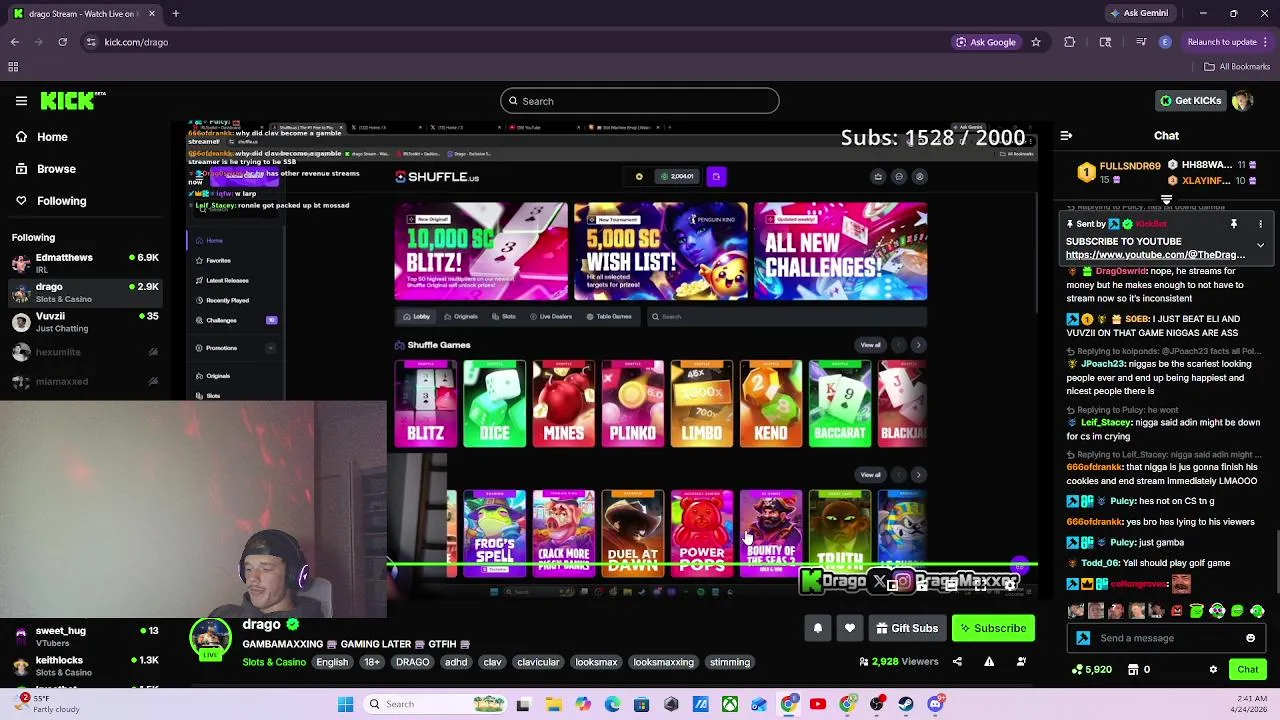
Task: Collapse the chat panel
Action: [1066, 136]
